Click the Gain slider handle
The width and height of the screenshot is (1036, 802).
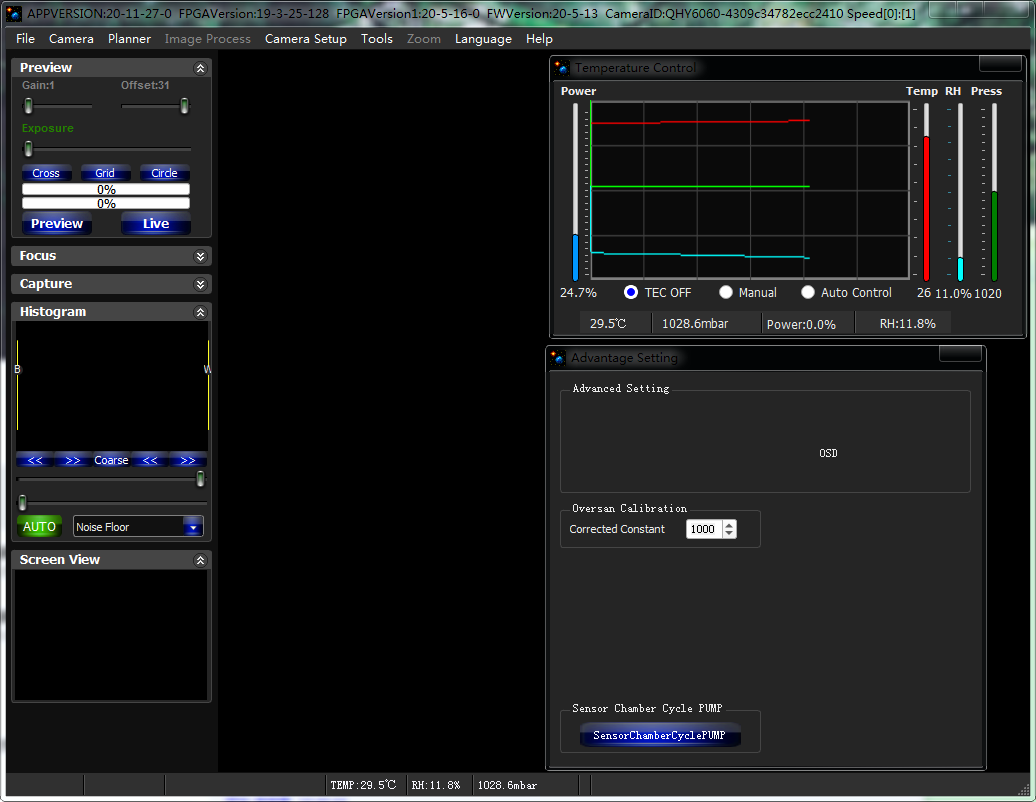coord(28,106)
